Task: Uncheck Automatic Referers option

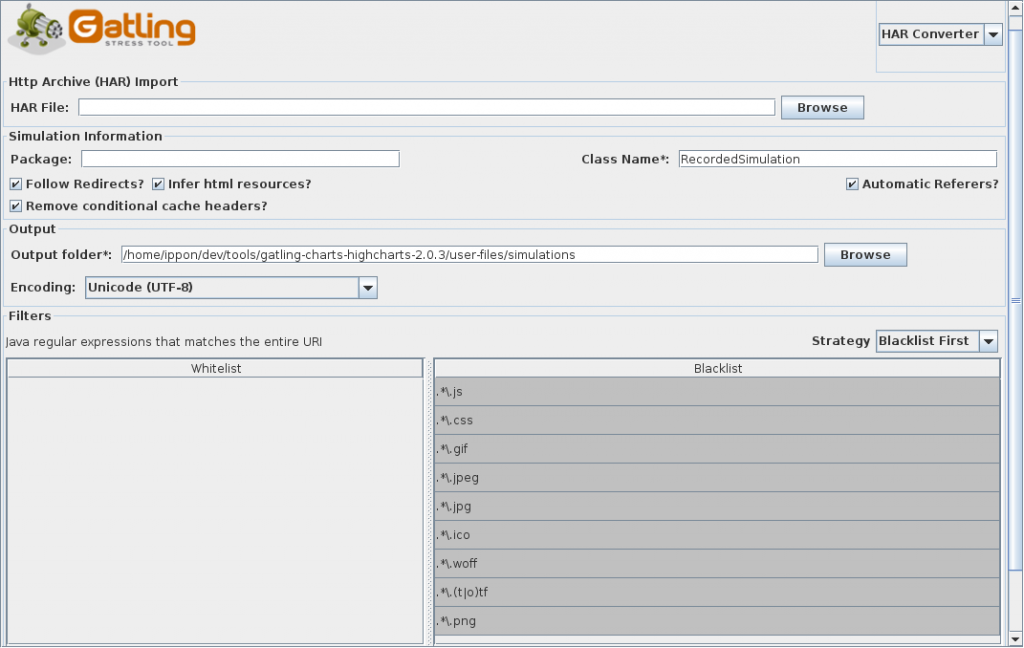Action: pyautogui.click(x=852, y=184)
